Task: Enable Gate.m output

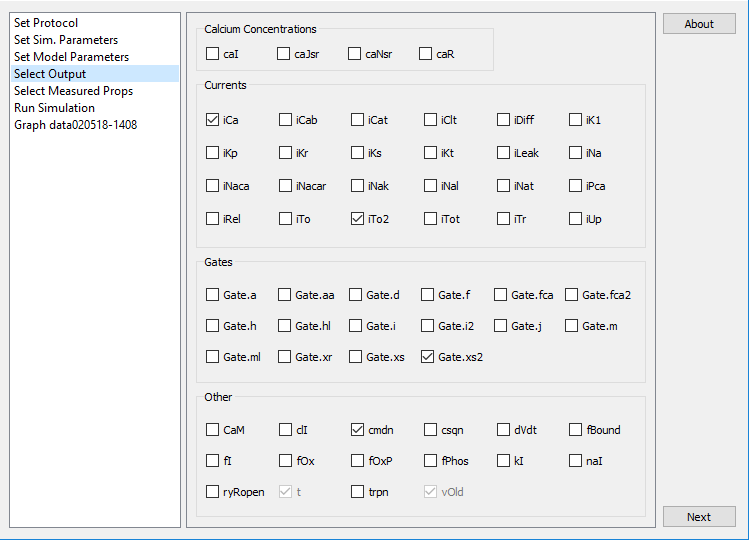Action: (571, 325)
